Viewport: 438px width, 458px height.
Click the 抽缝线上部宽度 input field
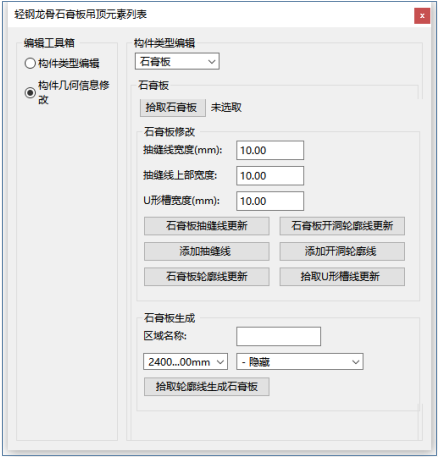tap(270, 176)
